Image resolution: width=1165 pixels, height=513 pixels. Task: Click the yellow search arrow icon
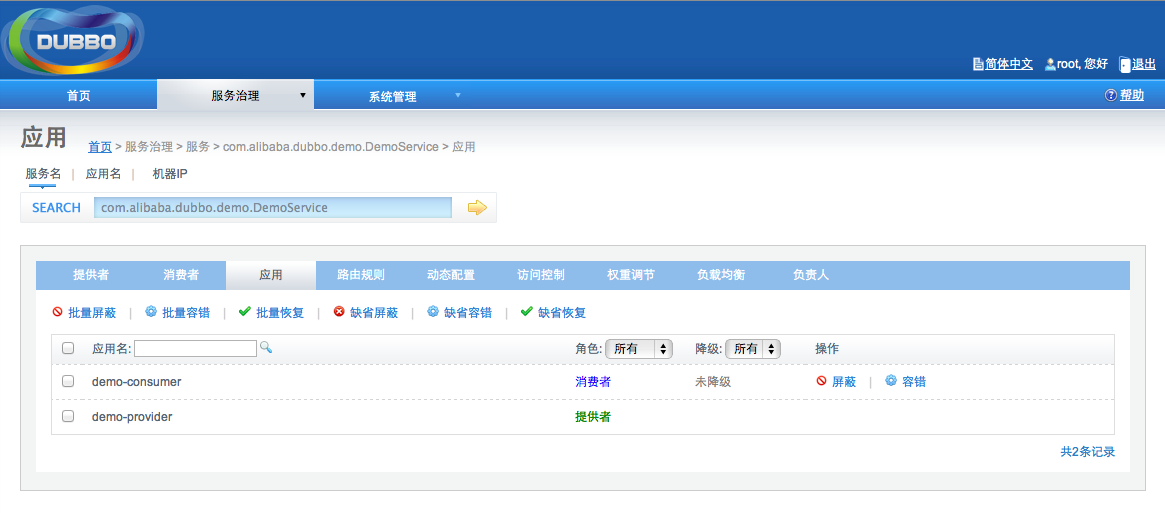tap(477, 208)
